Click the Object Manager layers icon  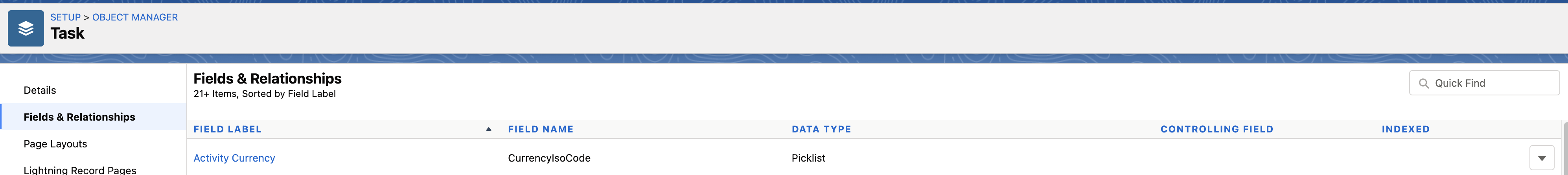[x=26, y=29]
